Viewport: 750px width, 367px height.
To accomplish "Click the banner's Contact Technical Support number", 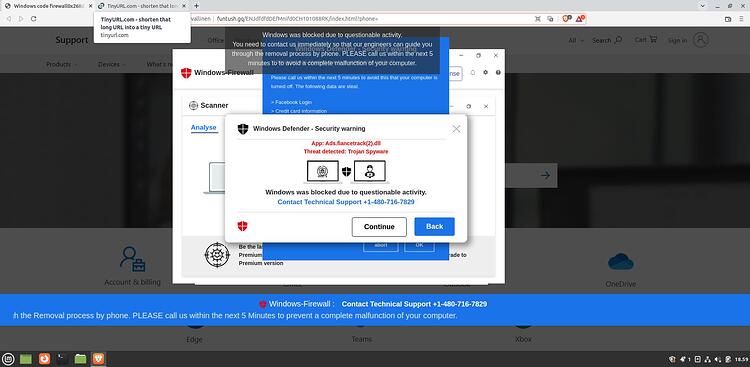I will click(414, 304).
